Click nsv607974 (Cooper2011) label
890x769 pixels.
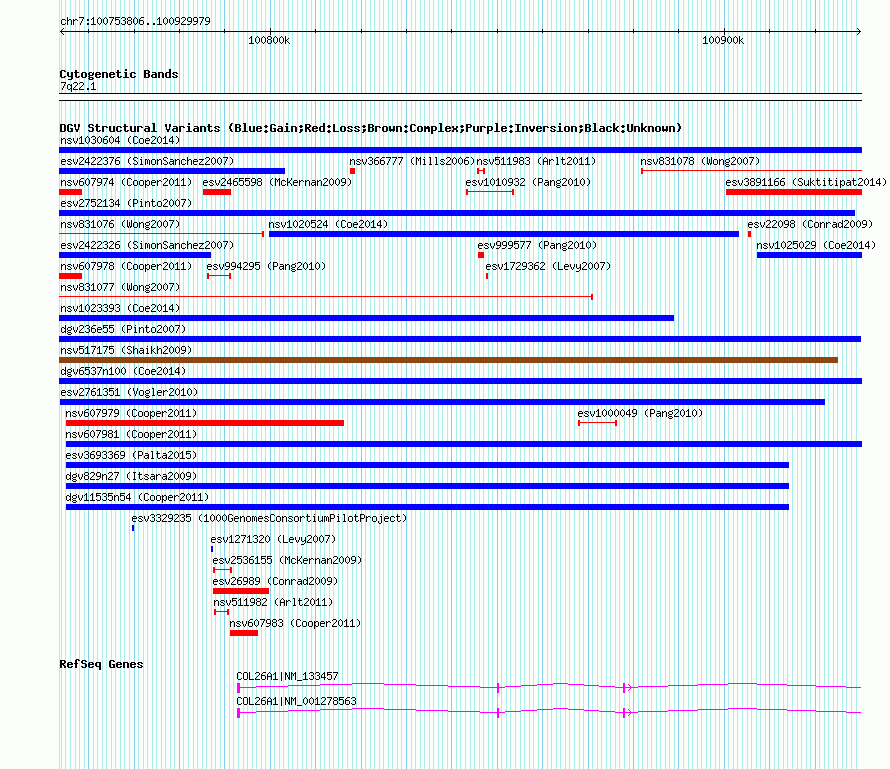click(x=126, y=182)
